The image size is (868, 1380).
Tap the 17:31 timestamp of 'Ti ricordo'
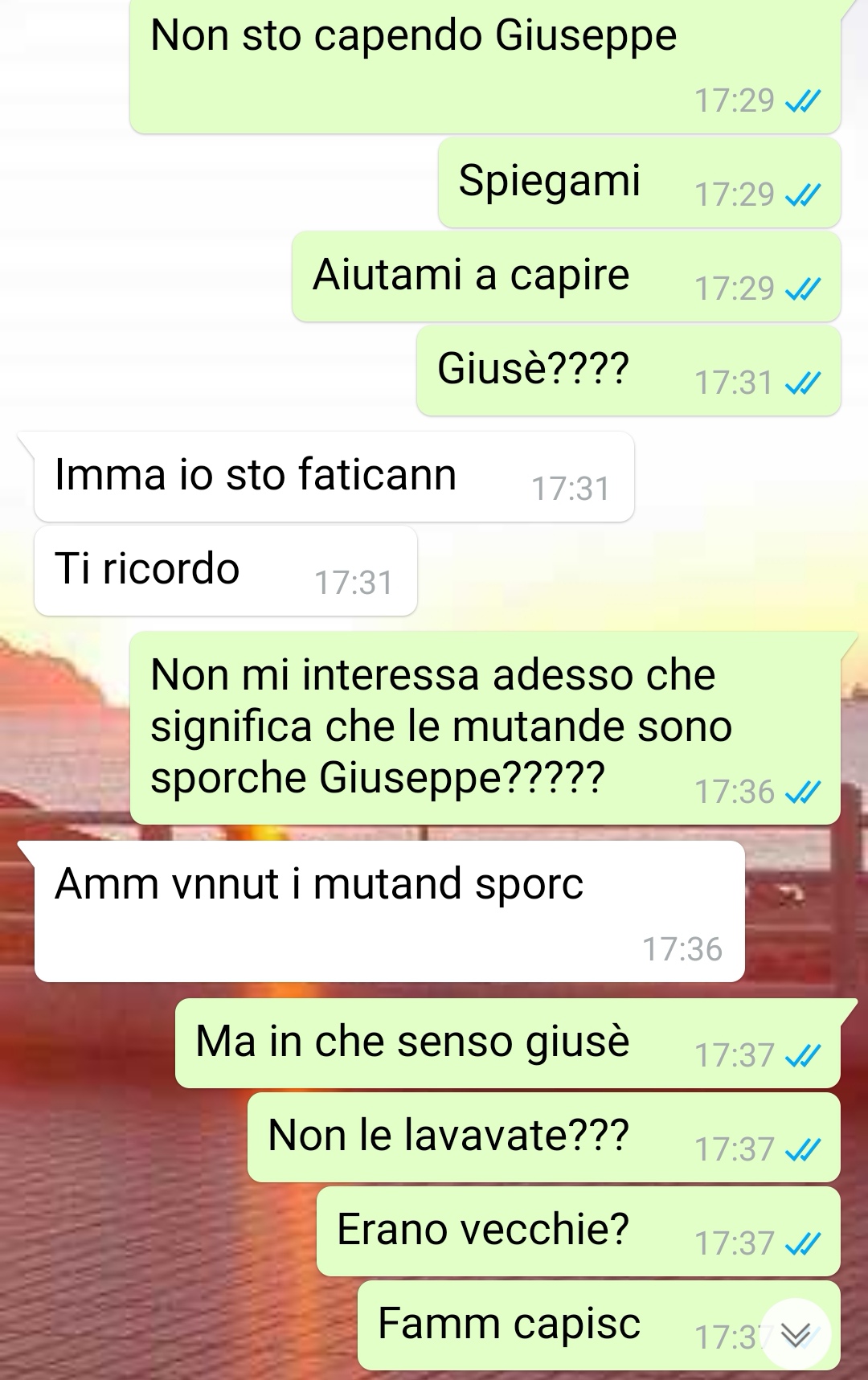pos(354,583)
